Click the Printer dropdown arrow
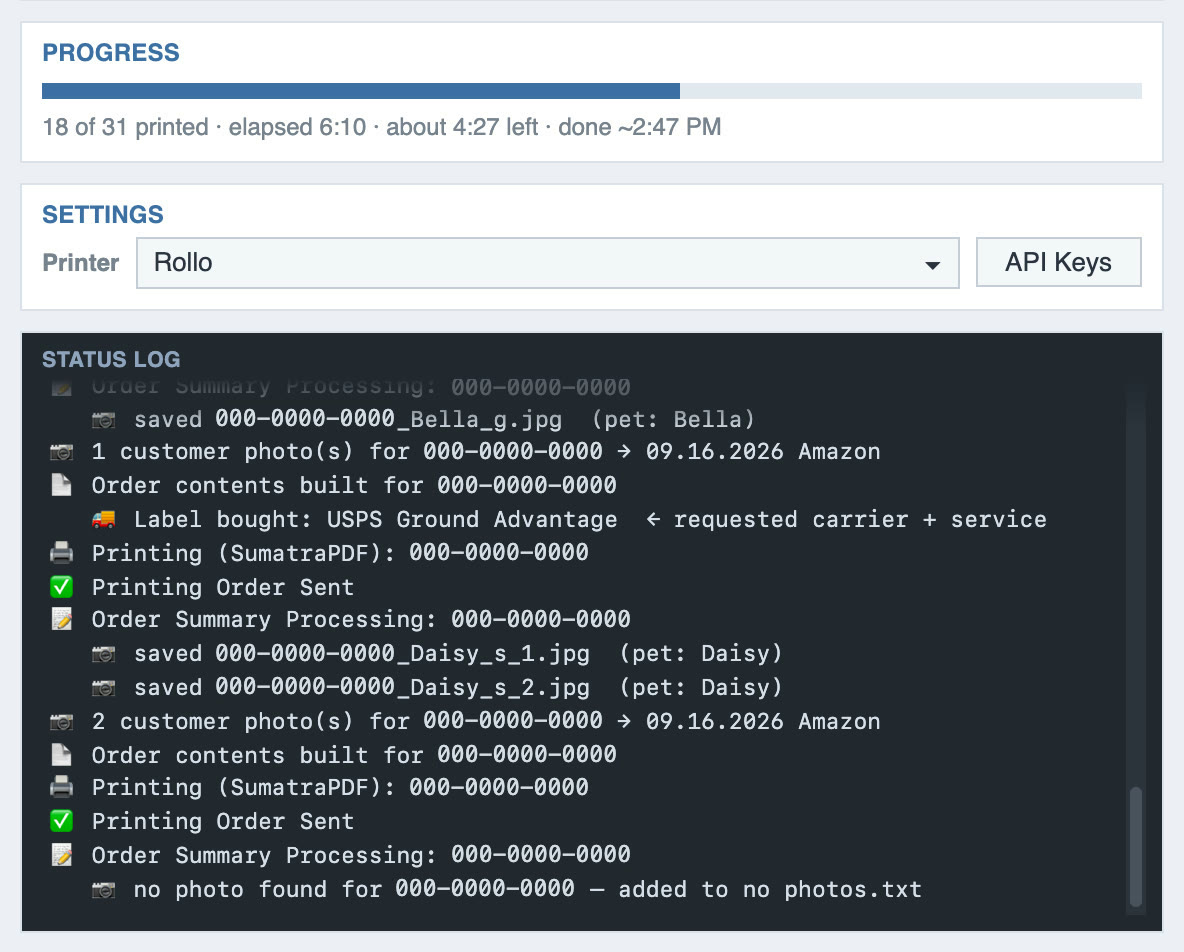This screenshot has width=1184, height=952. 933,265
